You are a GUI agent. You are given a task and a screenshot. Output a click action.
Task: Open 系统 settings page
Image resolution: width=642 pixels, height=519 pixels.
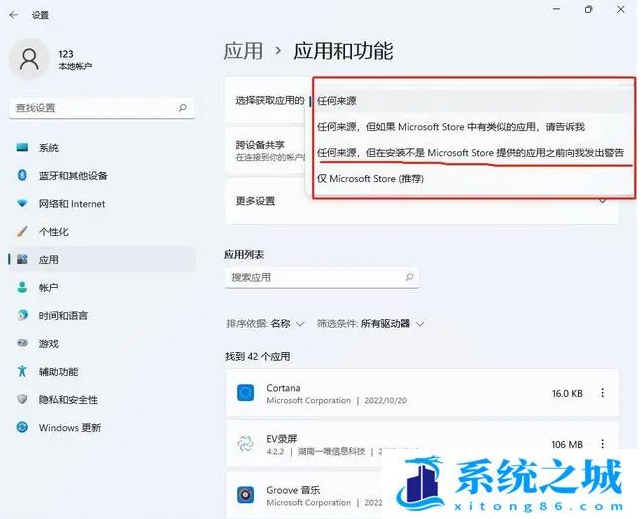click(102, 147)
